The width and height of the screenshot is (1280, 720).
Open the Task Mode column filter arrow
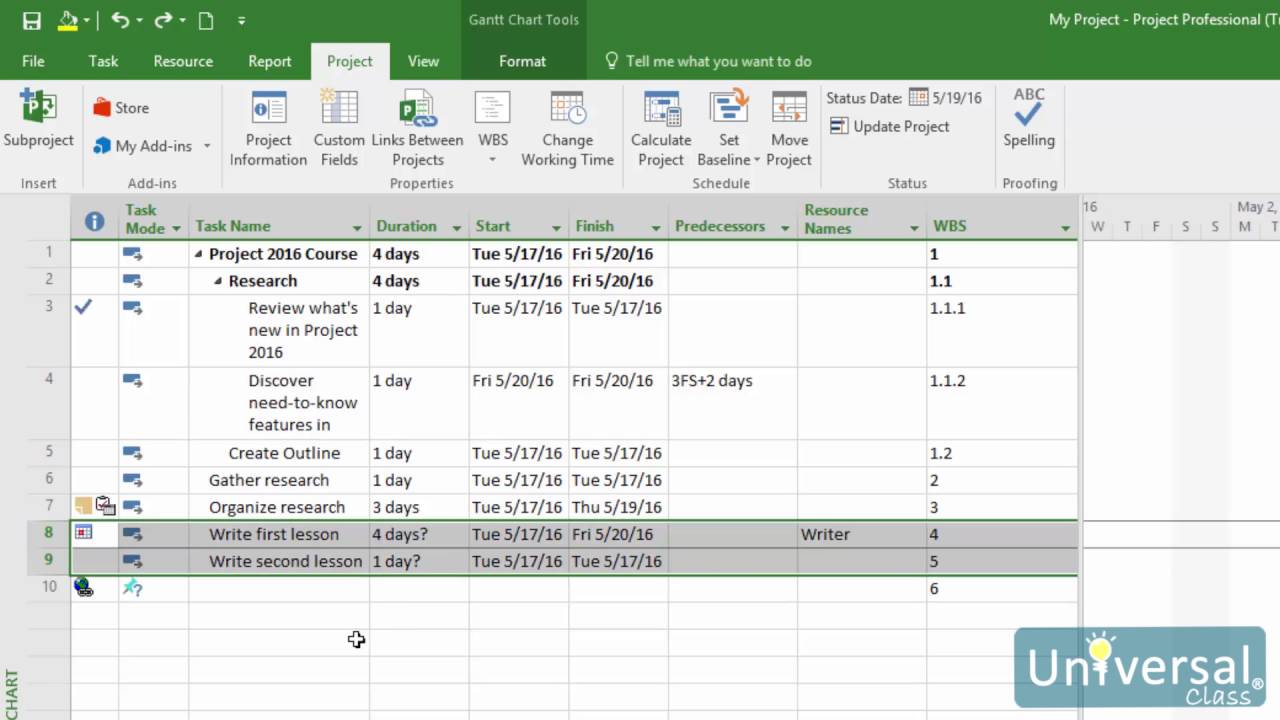[177, 228]
